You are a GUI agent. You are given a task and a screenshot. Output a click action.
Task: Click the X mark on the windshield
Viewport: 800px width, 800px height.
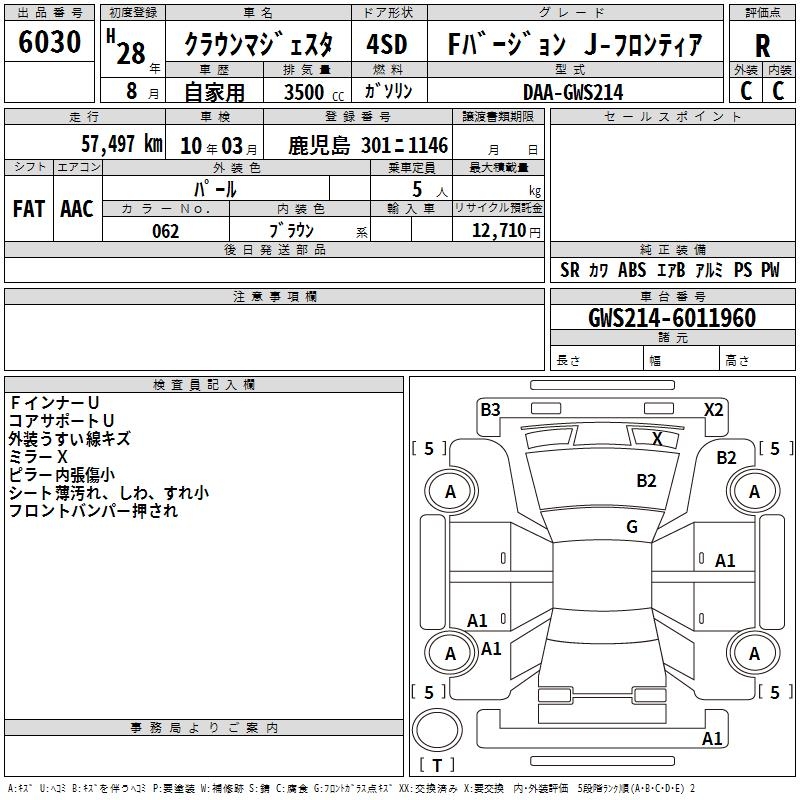657,438
